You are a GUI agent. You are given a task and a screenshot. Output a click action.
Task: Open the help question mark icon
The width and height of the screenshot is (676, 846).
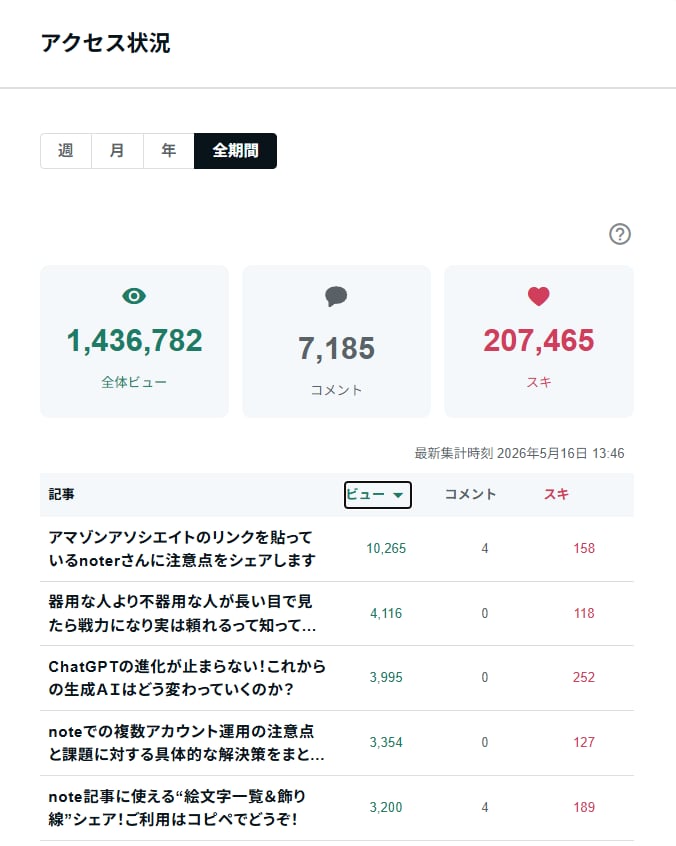click(x=620, y=234)
